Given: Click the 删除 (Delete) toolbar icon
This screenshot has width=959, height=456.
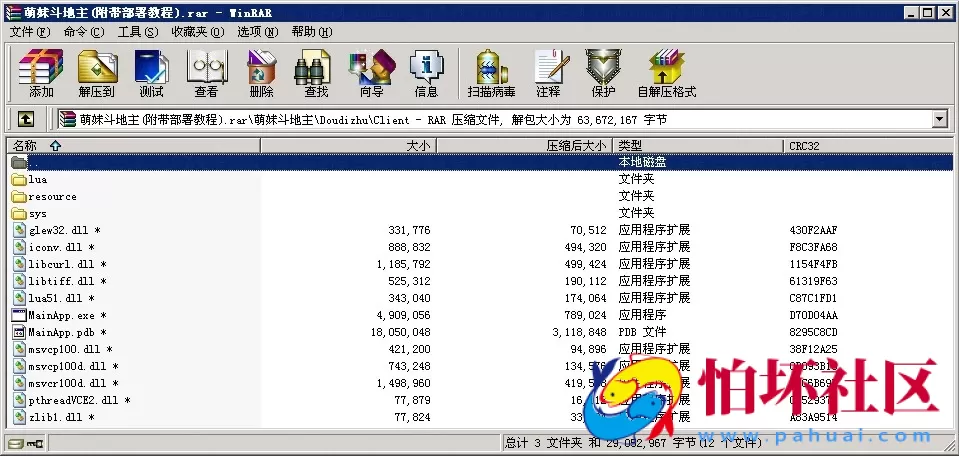Looking at the screenshot, I should pos(261,73).
